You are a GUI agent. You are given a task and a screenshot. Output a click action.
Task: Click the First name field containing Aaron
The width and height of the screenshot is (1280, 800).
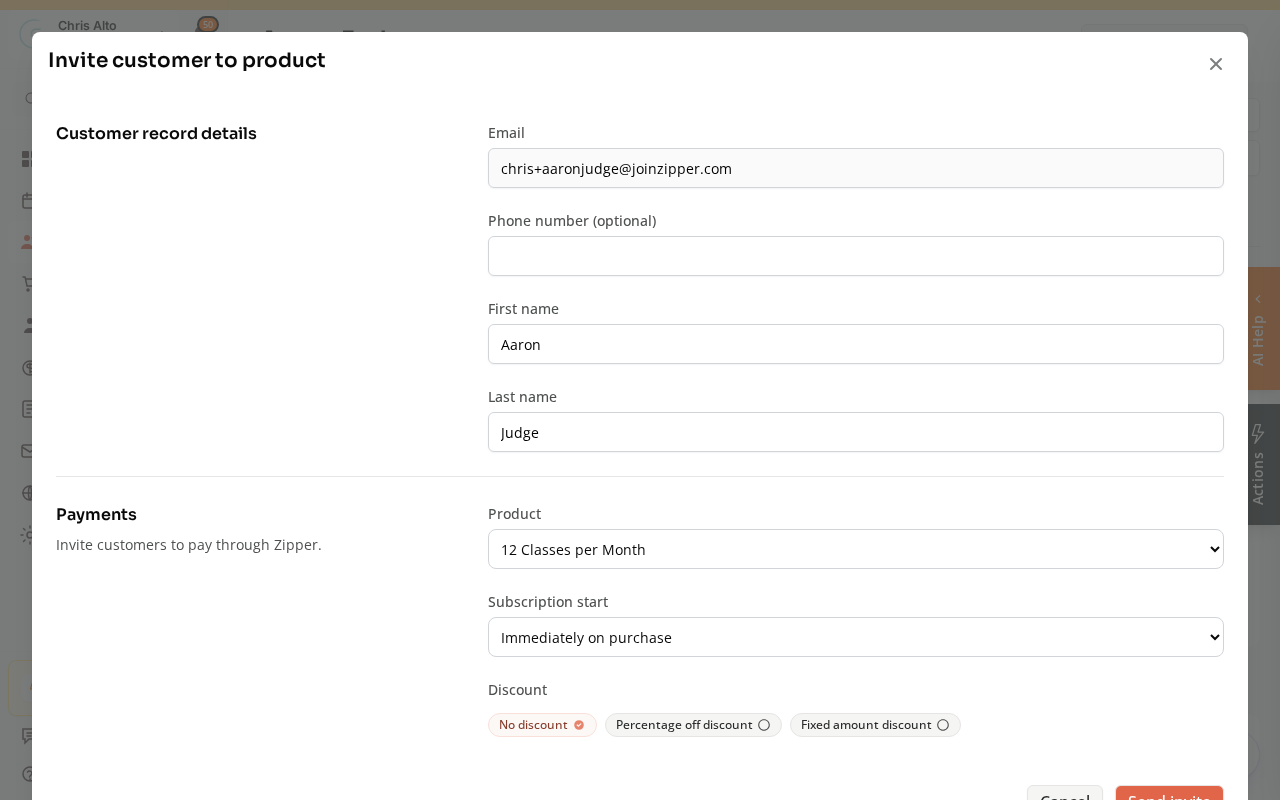pos(856,344)
